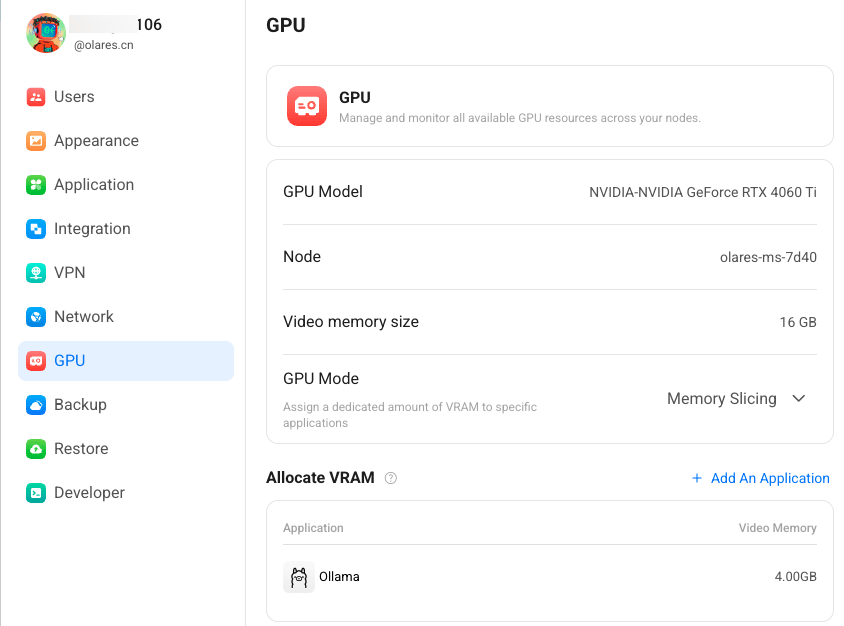
Task: Select the Backup cloud icon
Action: (x=35, y=404)
